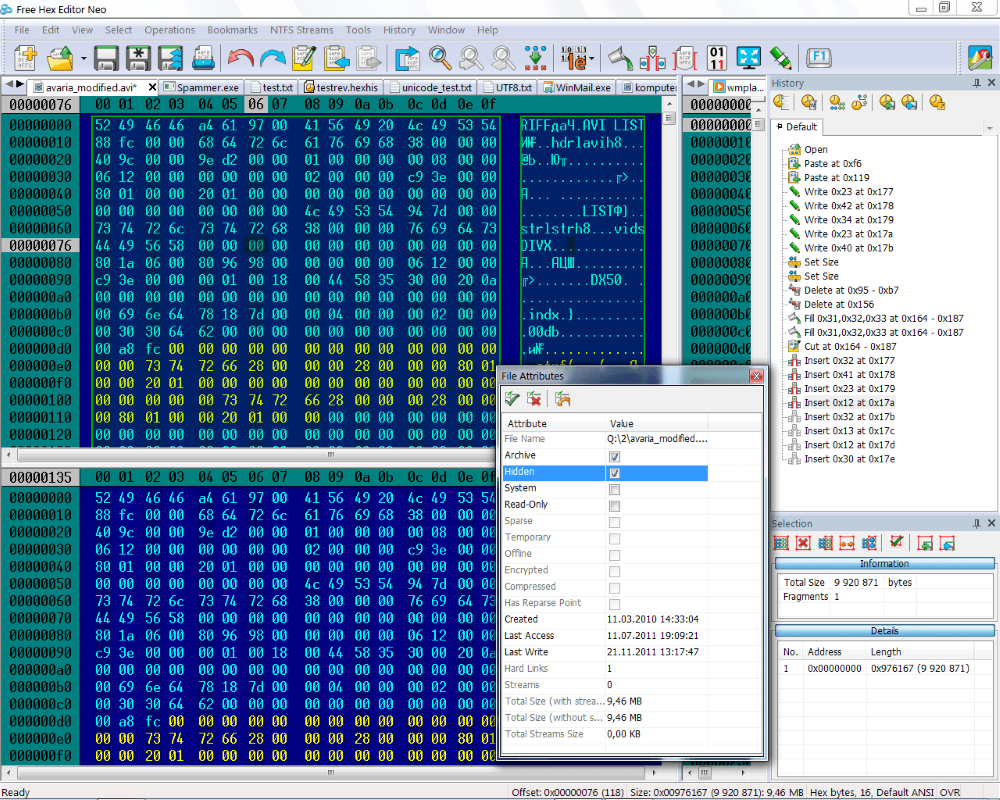Click the fill bucket toolbar icon

[619, 58]
